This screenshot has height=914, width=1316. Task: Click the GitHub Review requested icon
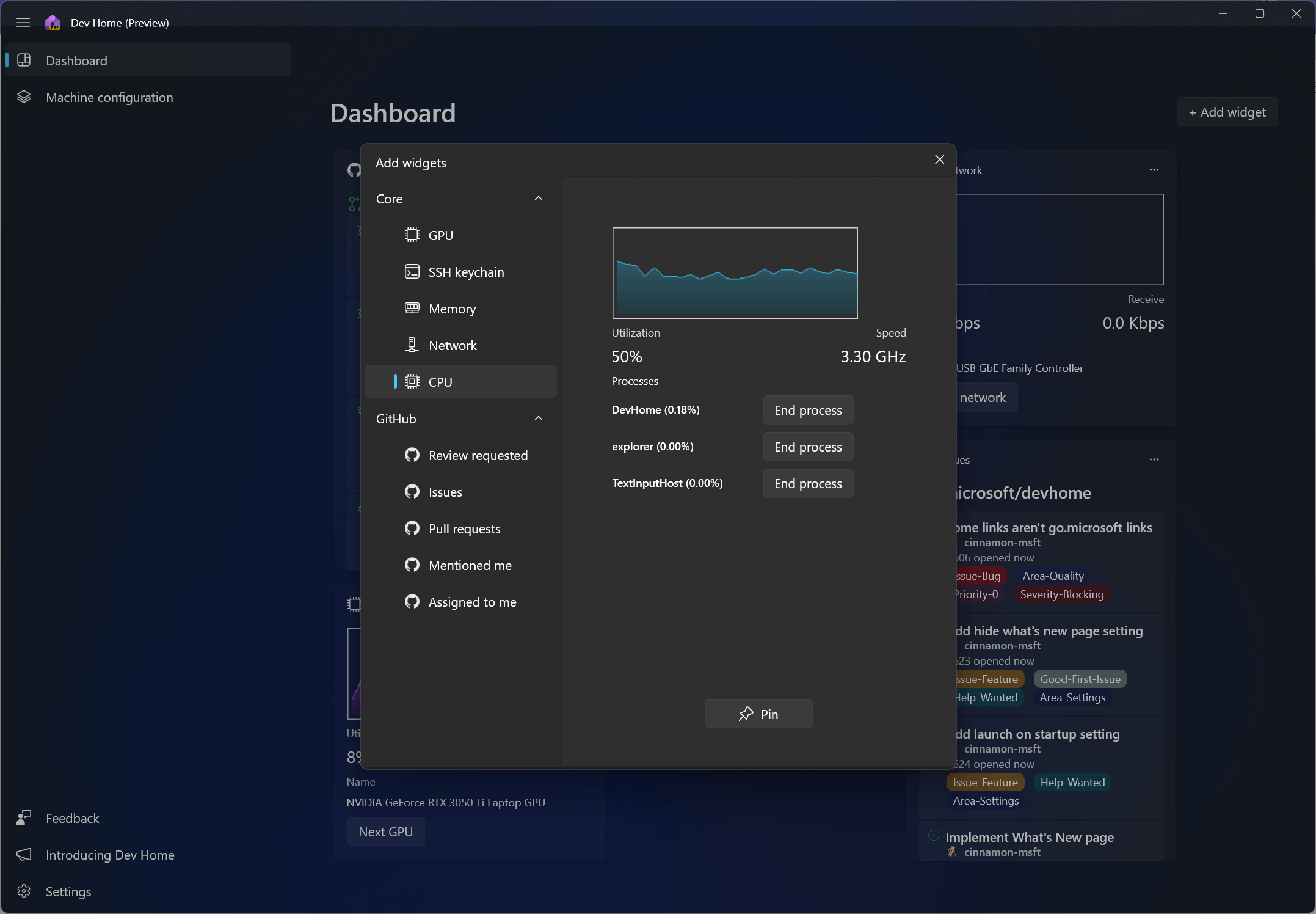coord(410,455)
